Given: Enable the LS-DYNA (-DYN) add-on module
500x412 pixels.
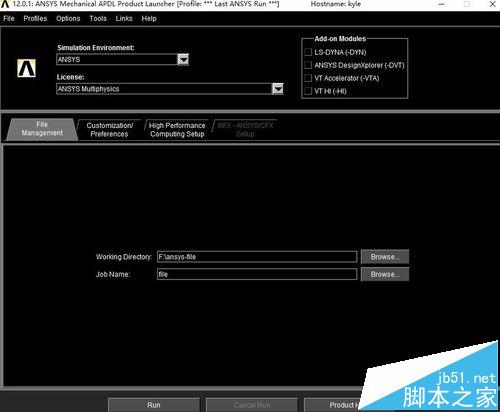Looking at the screenshot, I should pos(308,52).
